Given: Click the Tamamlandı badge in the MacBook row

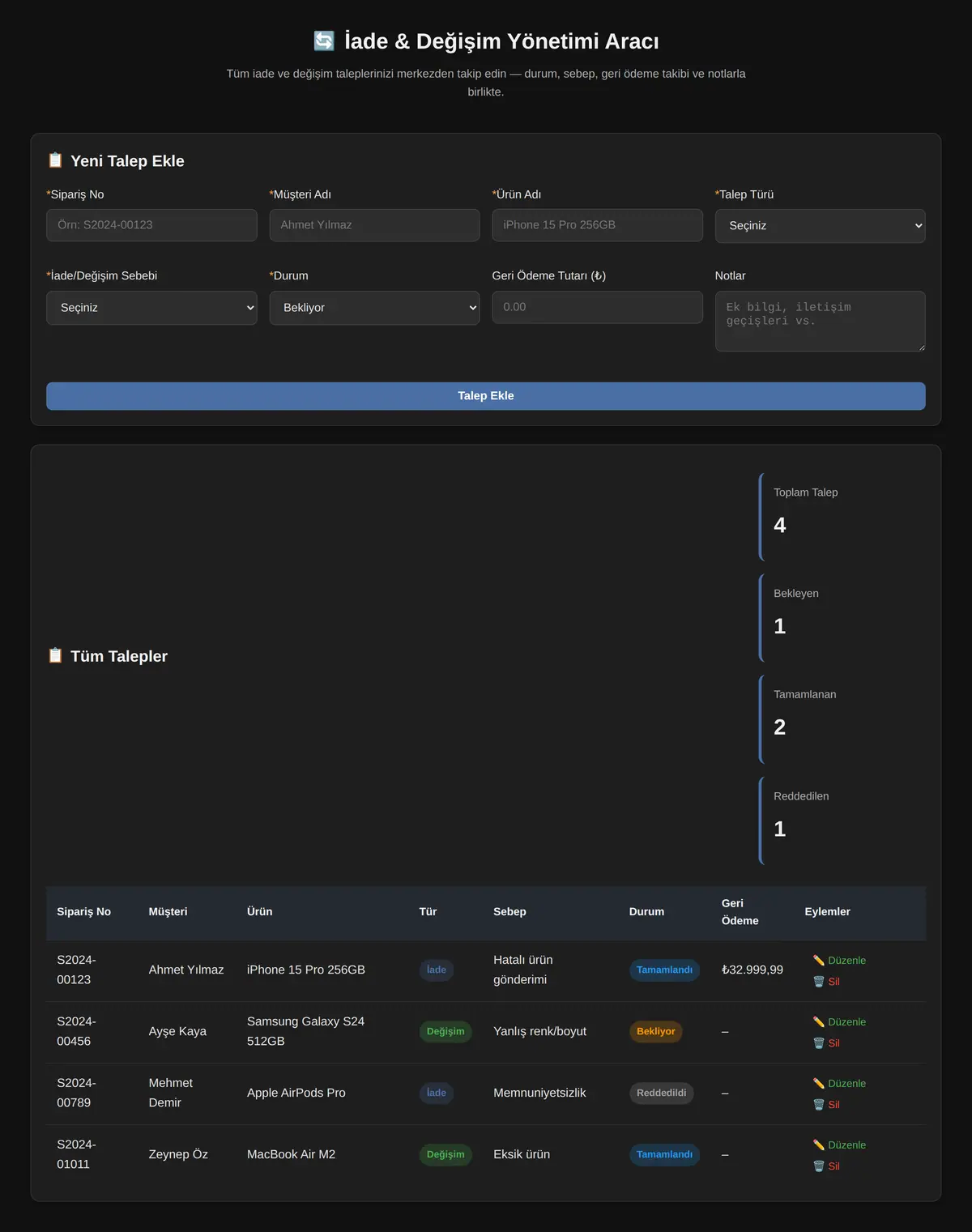Looking at the screenshot, I should [x=664, y=1154].
